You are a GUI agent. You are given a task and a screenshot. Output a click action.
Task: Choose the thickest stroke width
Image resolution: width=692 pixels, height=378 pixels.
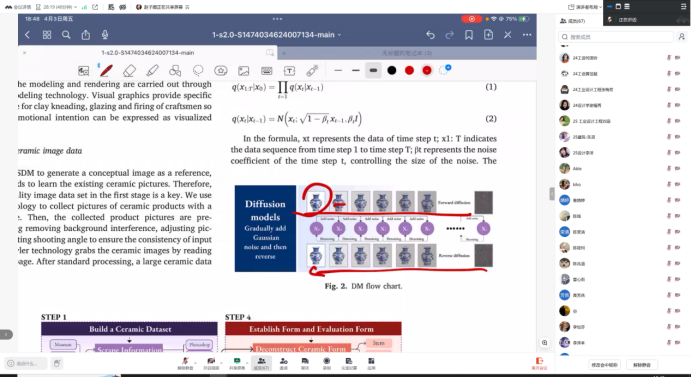(373, 71)
